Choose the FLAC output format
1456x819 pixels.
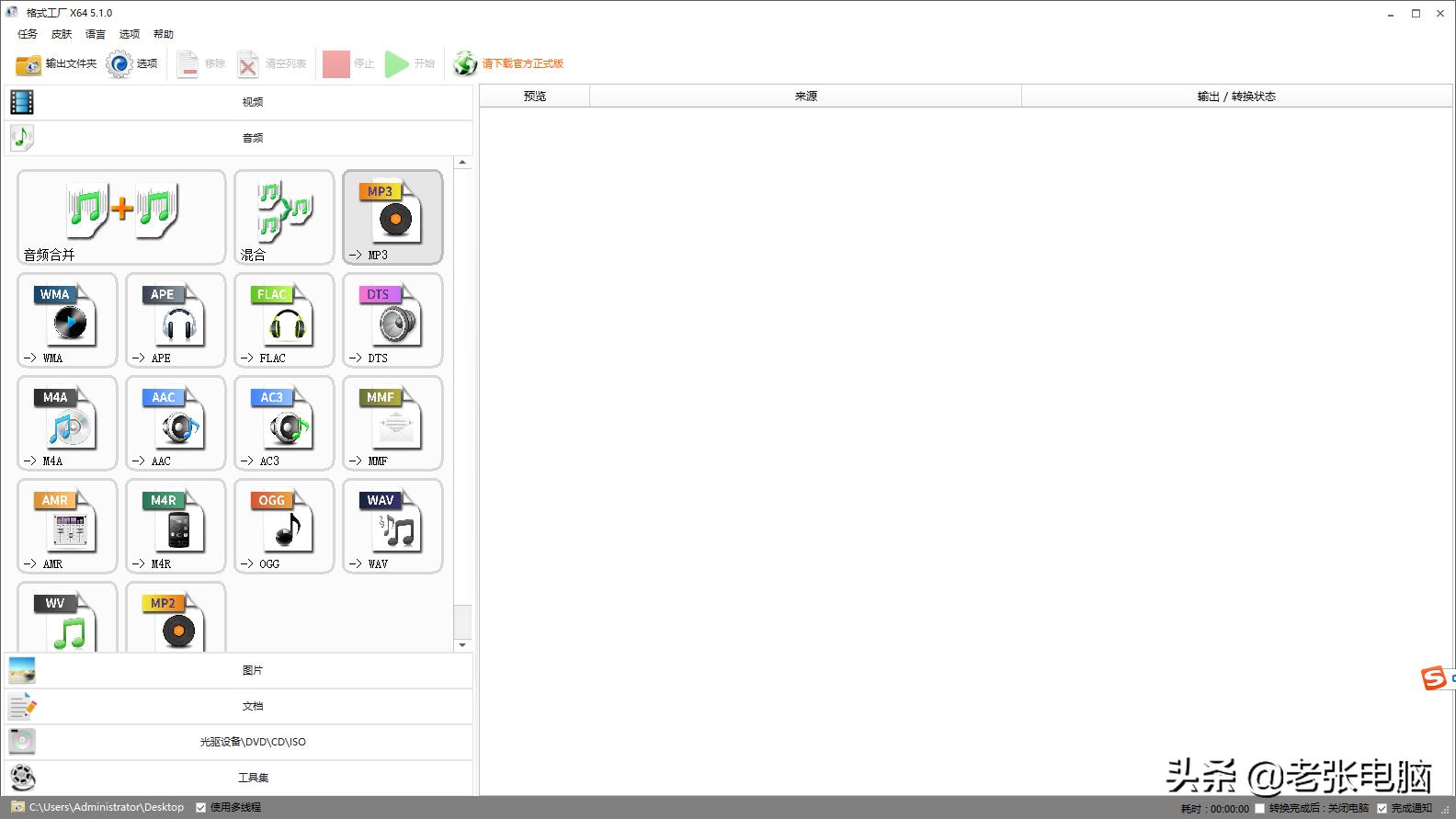[284, 320]
